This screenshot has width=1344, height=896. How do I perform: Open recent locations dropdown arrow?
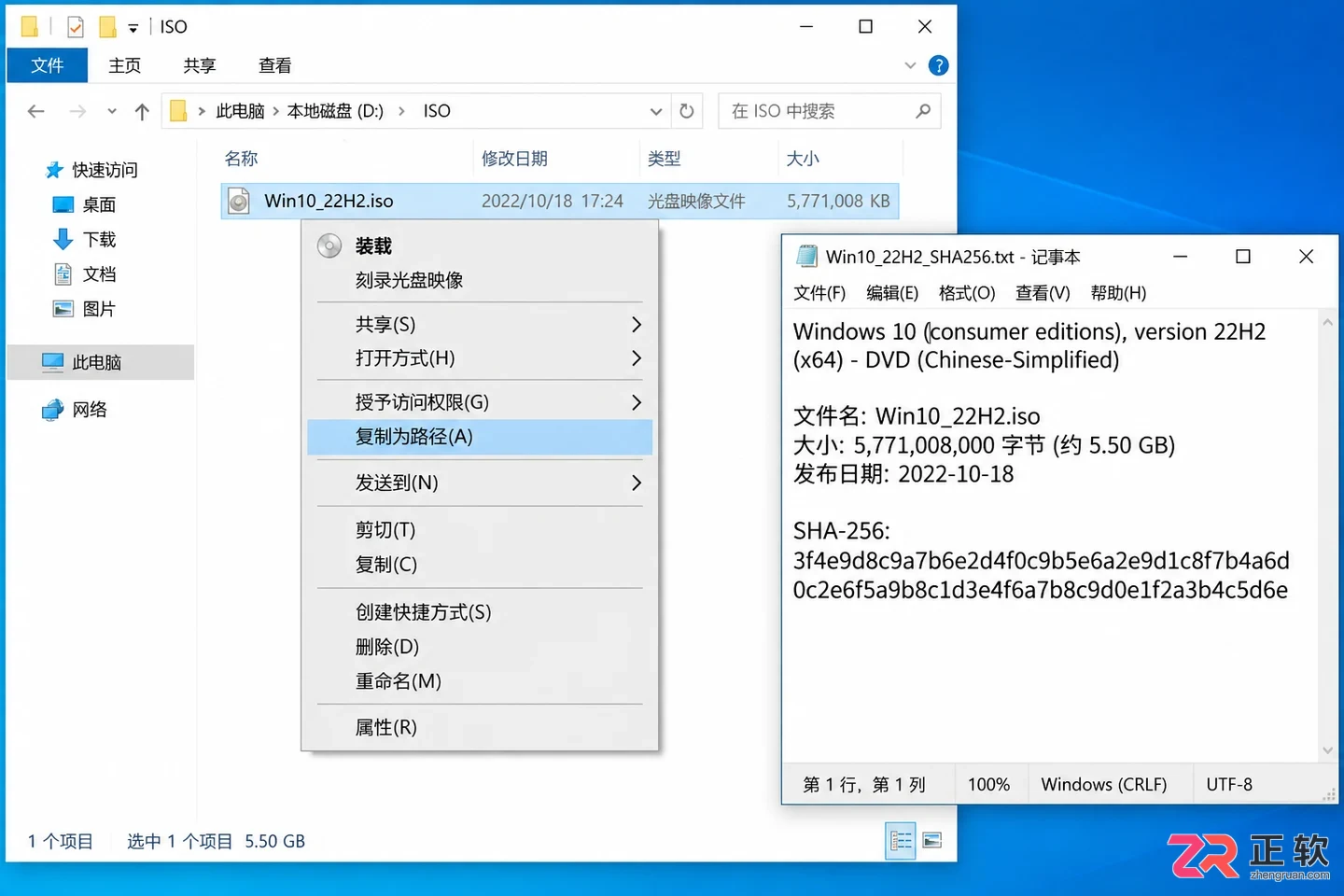pyautogui.click(x=112, y=111)
